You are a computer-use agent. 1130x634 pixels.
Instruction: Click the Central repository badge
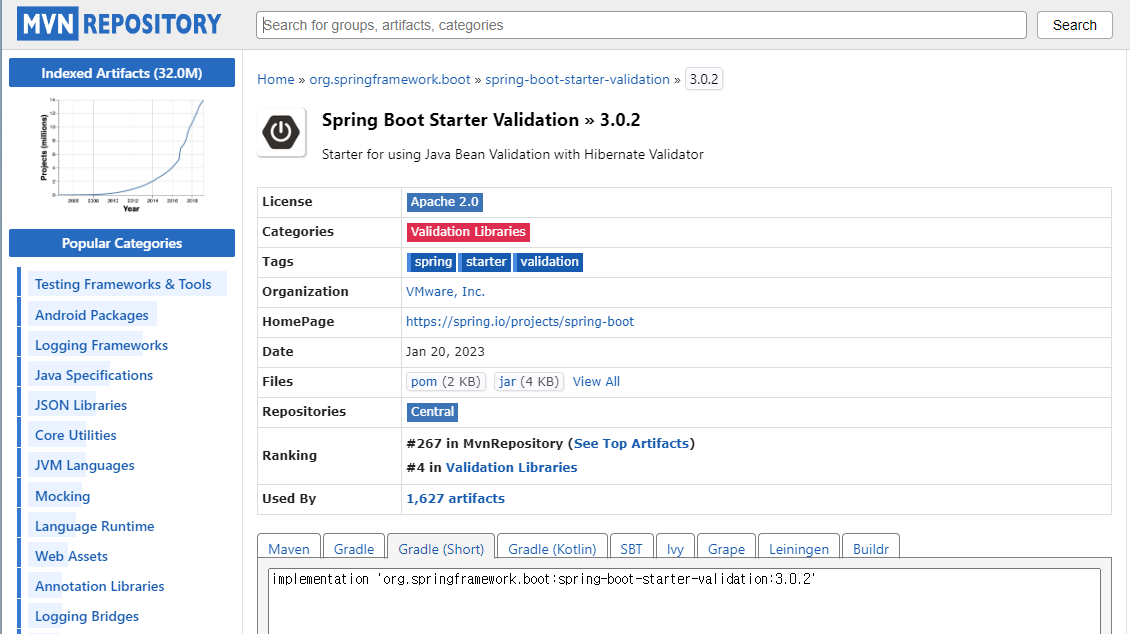click(432, 412)
